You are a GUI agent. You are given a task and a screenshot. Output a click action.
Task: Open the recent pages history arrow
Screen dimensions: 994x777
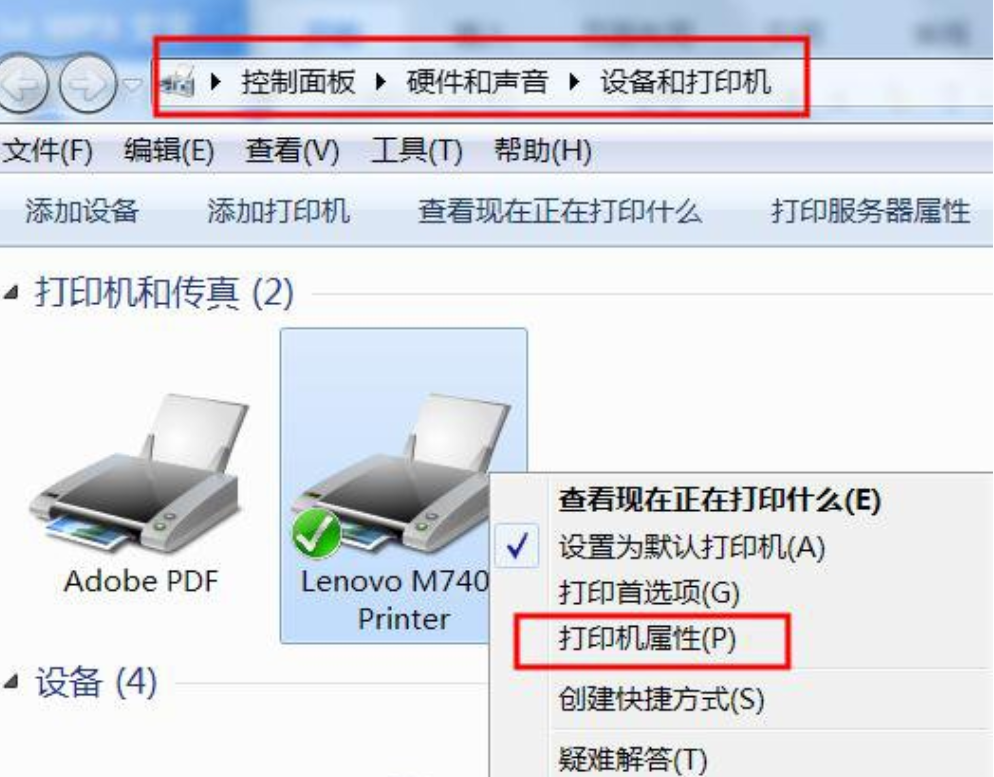[x=132, y=84]
